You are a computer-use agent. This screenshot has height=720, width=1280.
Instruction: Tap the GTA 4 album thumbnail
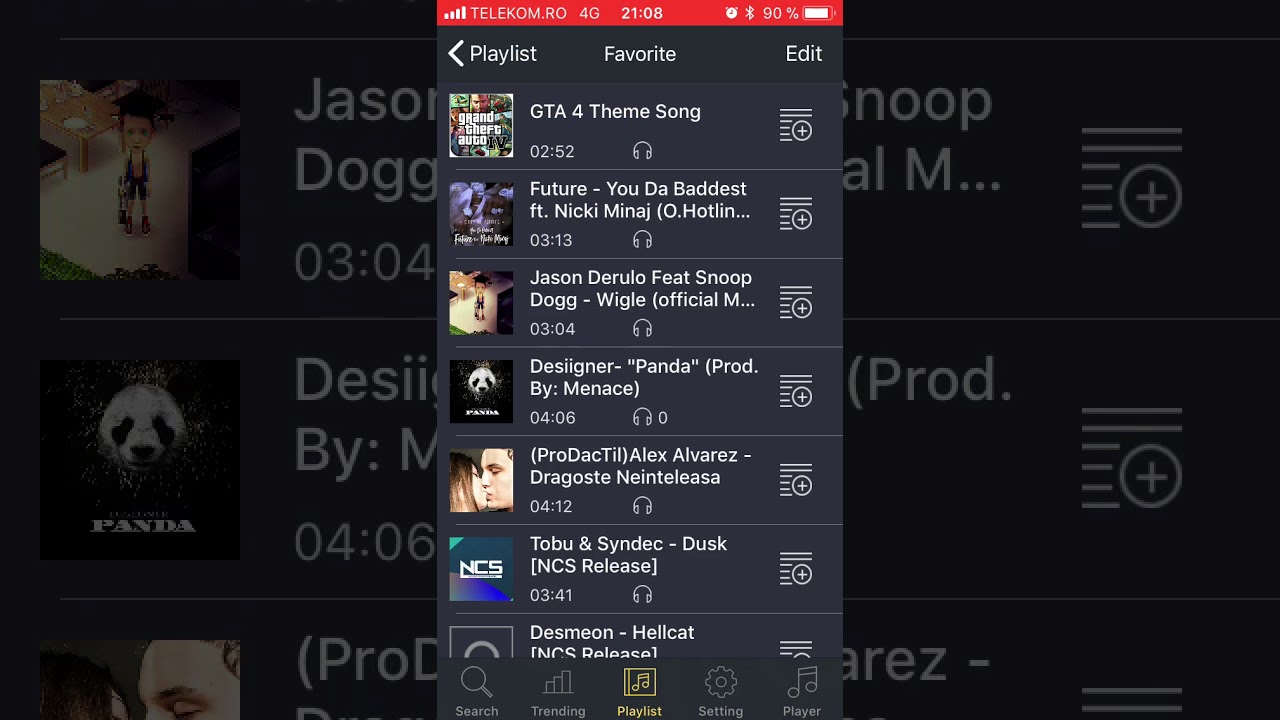point(481,126)
